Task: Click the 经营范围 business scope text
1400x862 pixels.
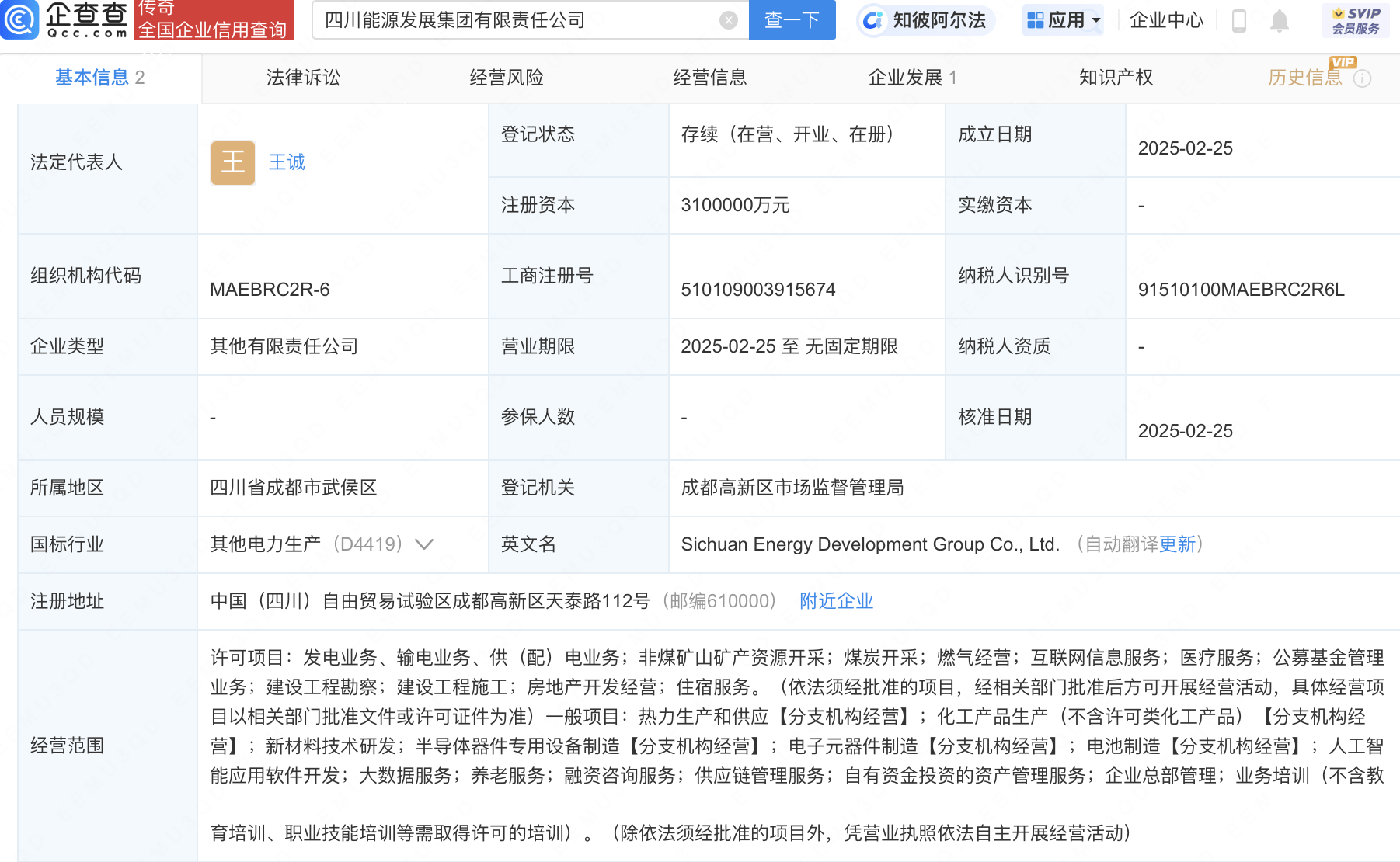Action: (x=797, y=746)
